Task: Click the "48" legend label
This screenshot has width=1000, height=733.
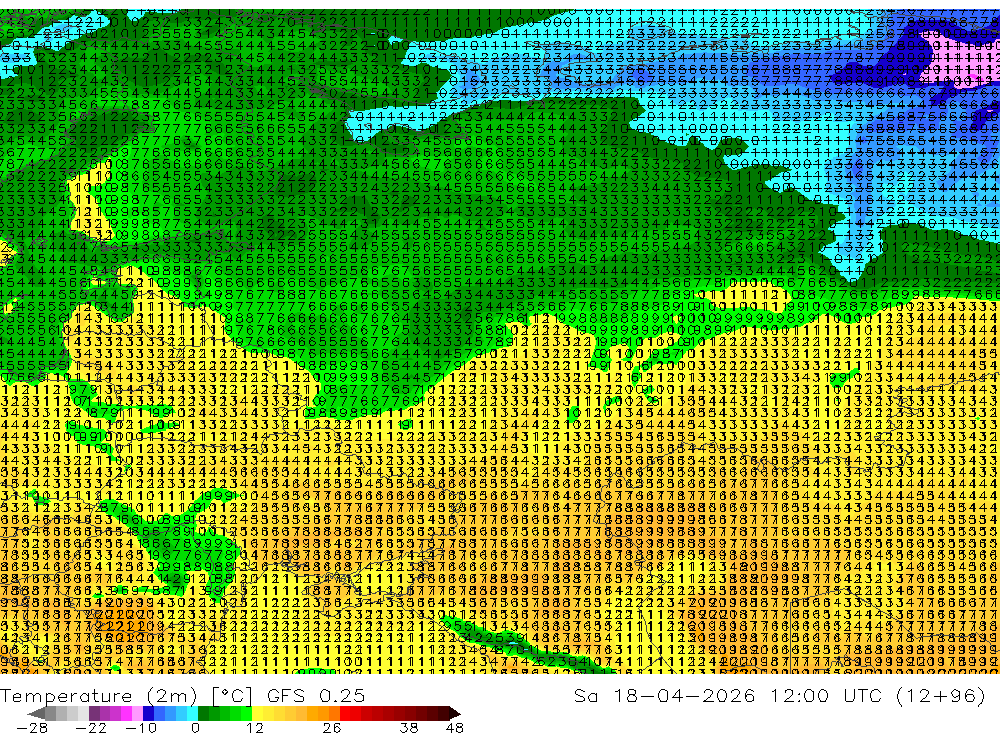Action: click(455, 728)
